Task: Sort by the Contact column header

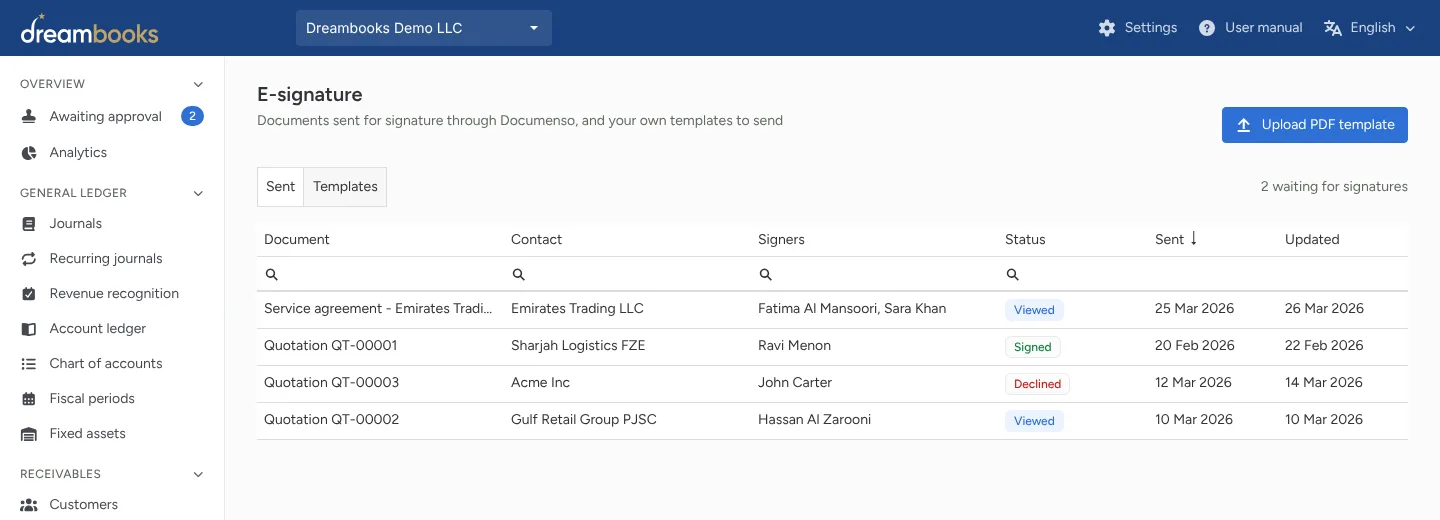Action: [x=537, y=240]
